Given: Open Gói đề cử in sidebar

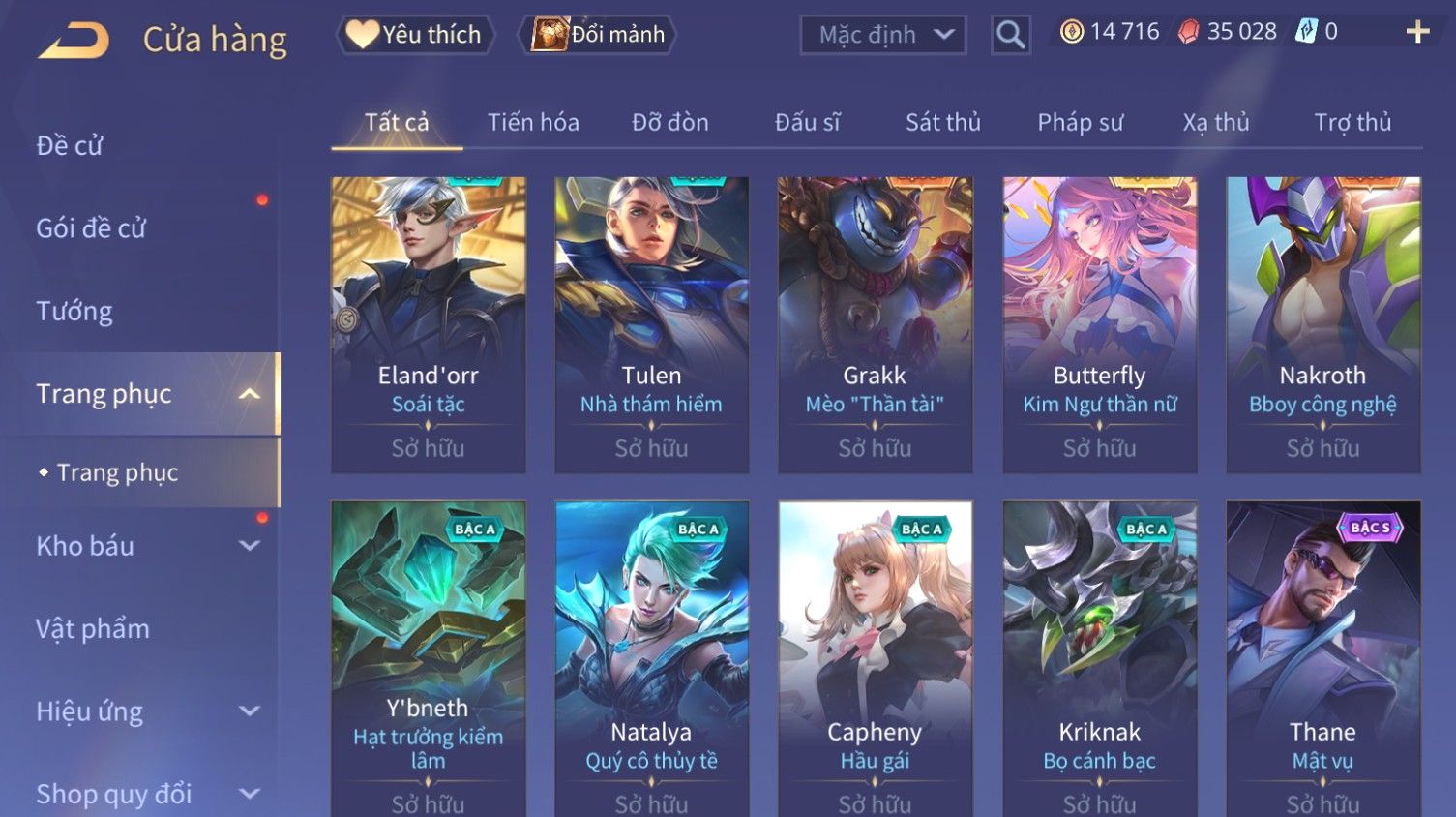Looking at the screenshot, I should pos(91,228).
